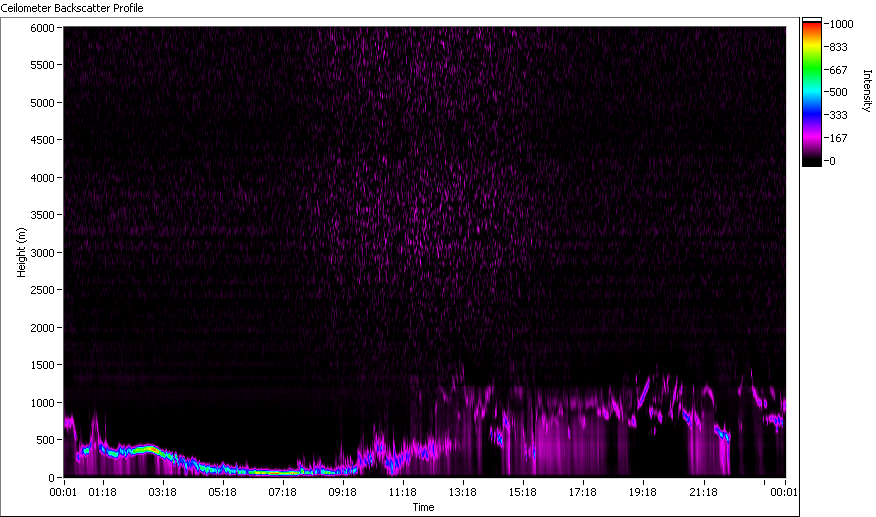Click the 1000 height tick label

pos(42,402)
